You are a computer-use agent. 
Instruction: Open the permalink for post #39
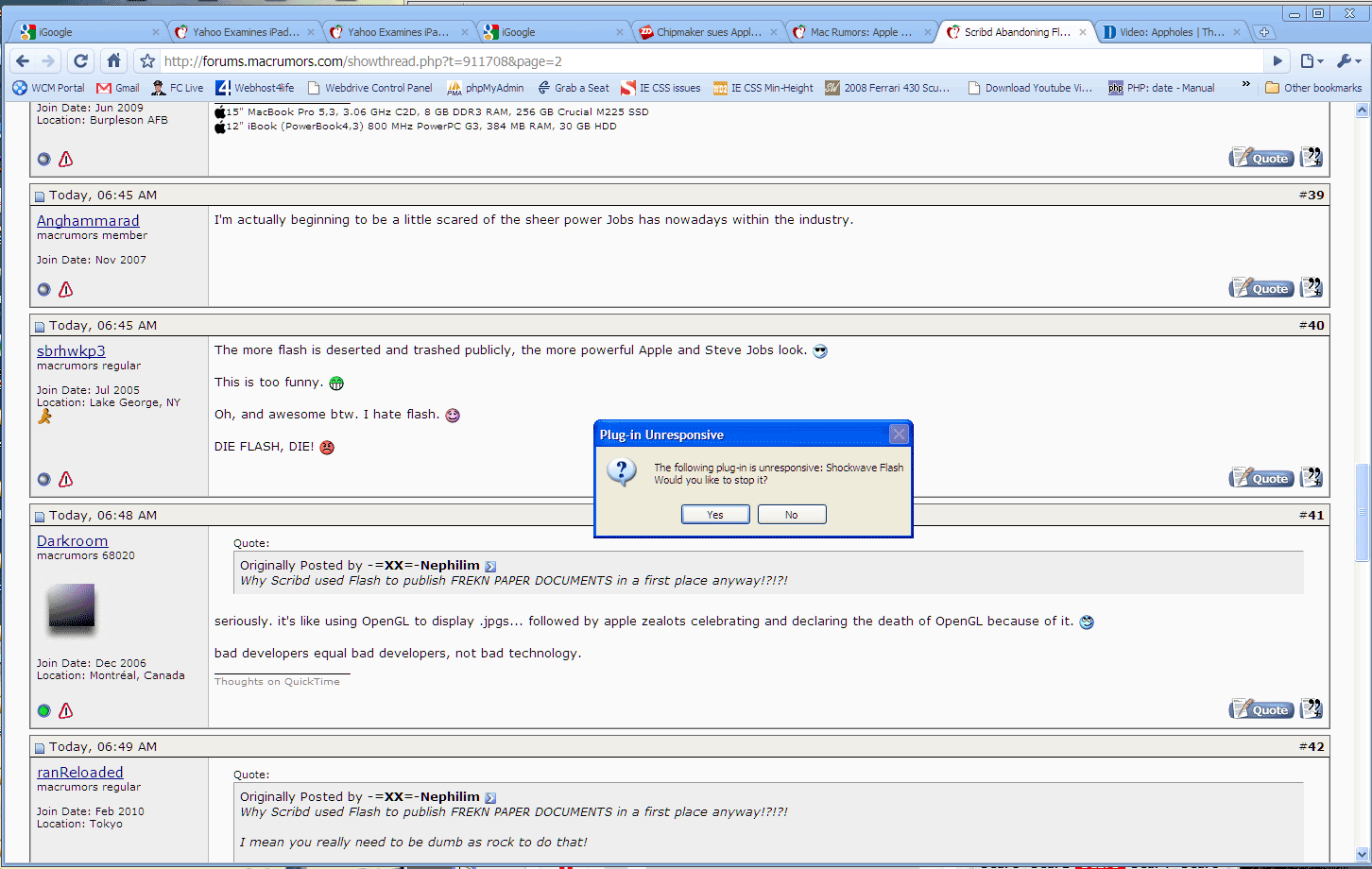click(x=1312, y=195)
